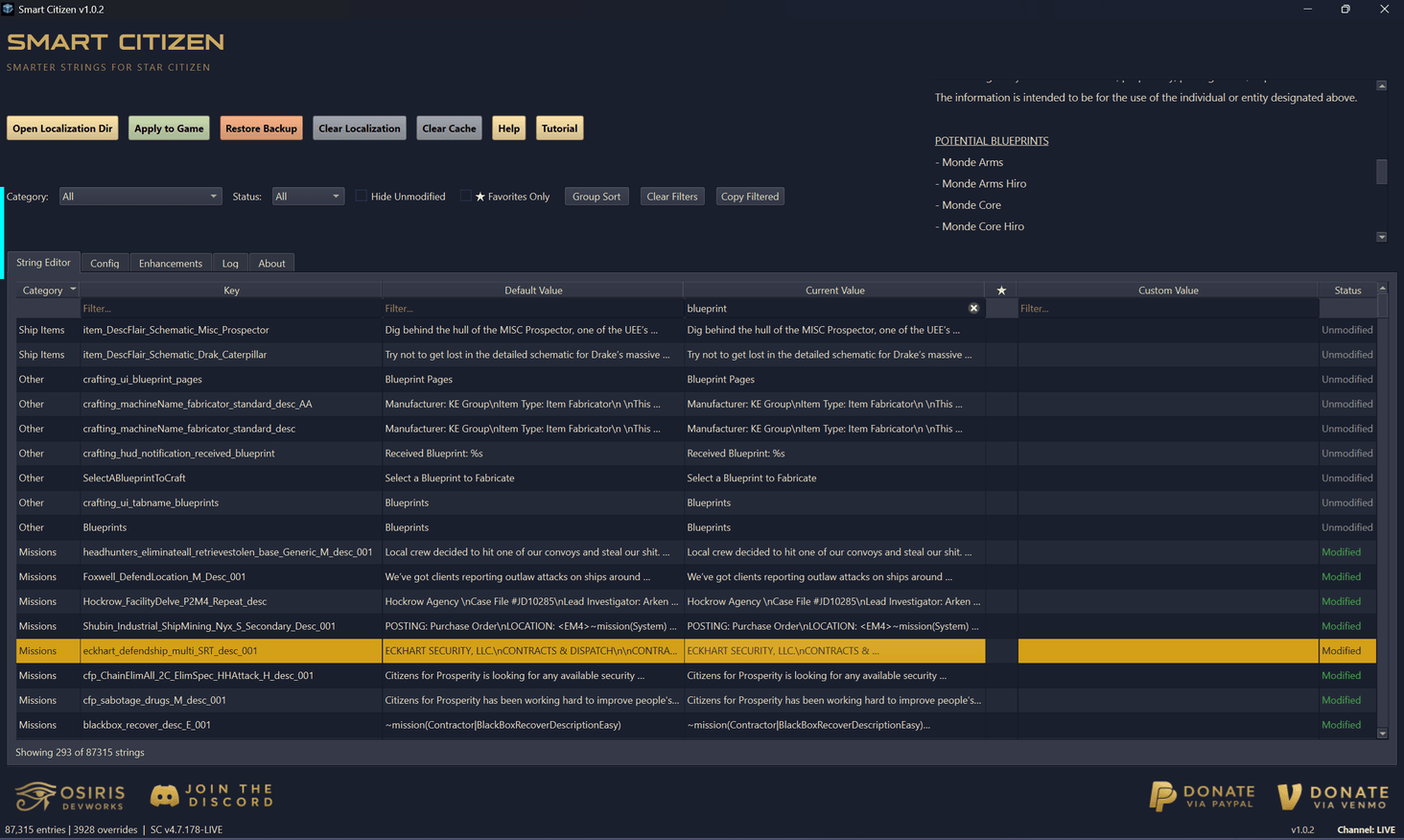Open the Category dropdown set to All
Image resolution: width=1404 pixels, height=840 pixels.
[140, 197]
